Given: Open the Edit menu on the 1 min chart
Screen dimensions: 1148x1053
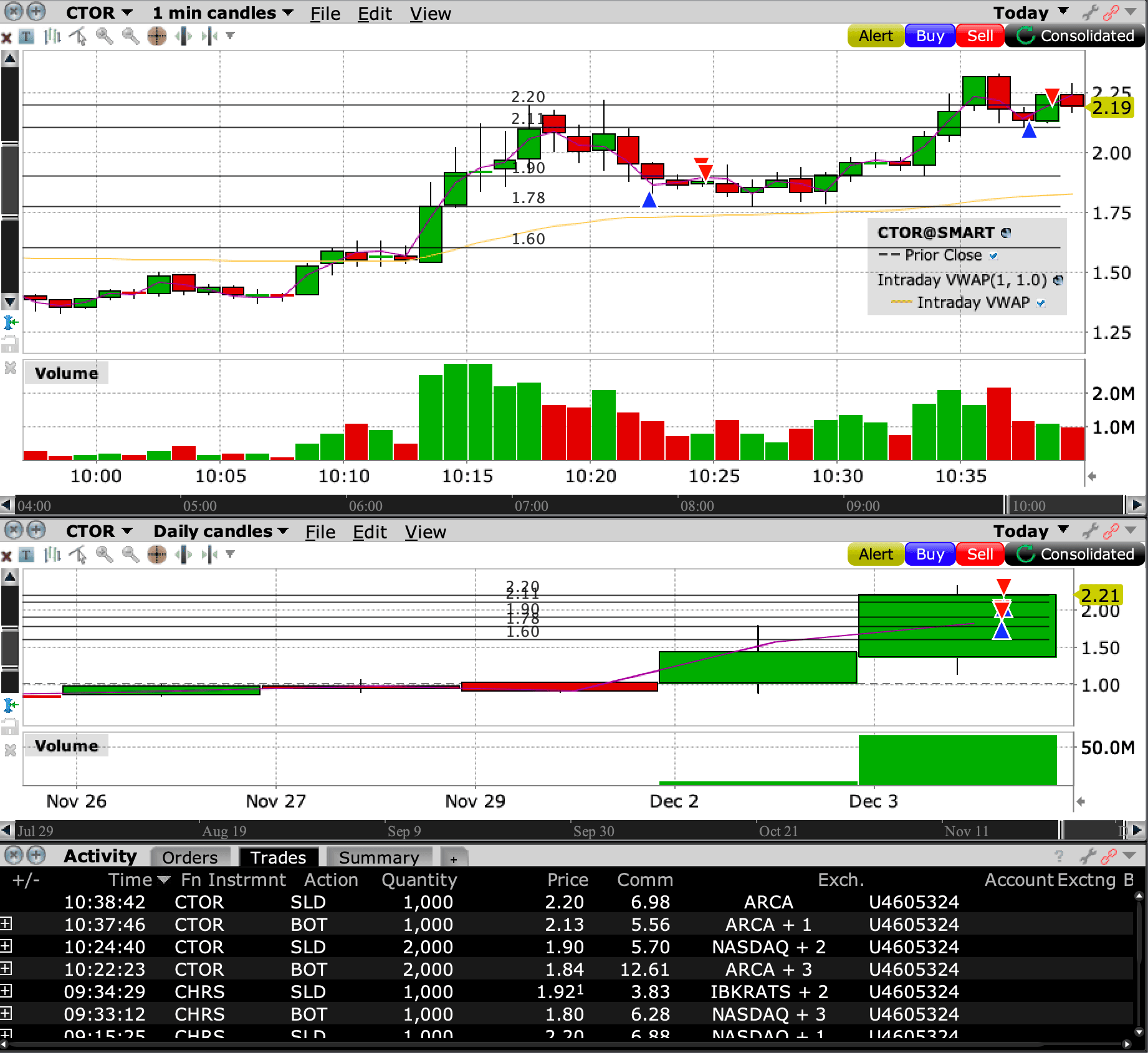Looking at the screenshot, I should pyautogui.click(x=375, y=14).
